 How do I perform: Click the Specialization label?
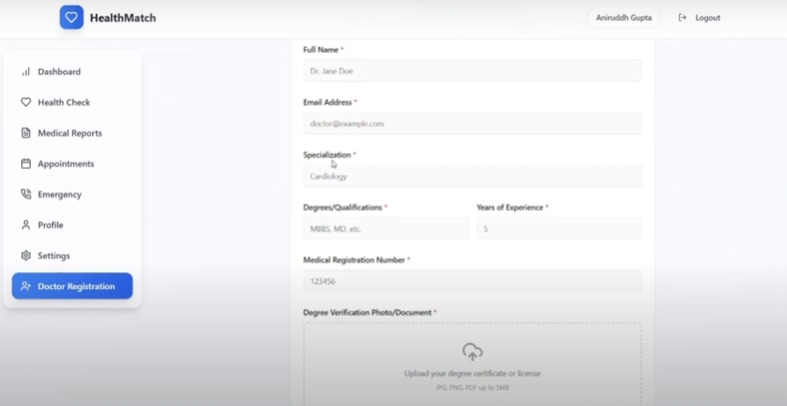pos(327,155)
